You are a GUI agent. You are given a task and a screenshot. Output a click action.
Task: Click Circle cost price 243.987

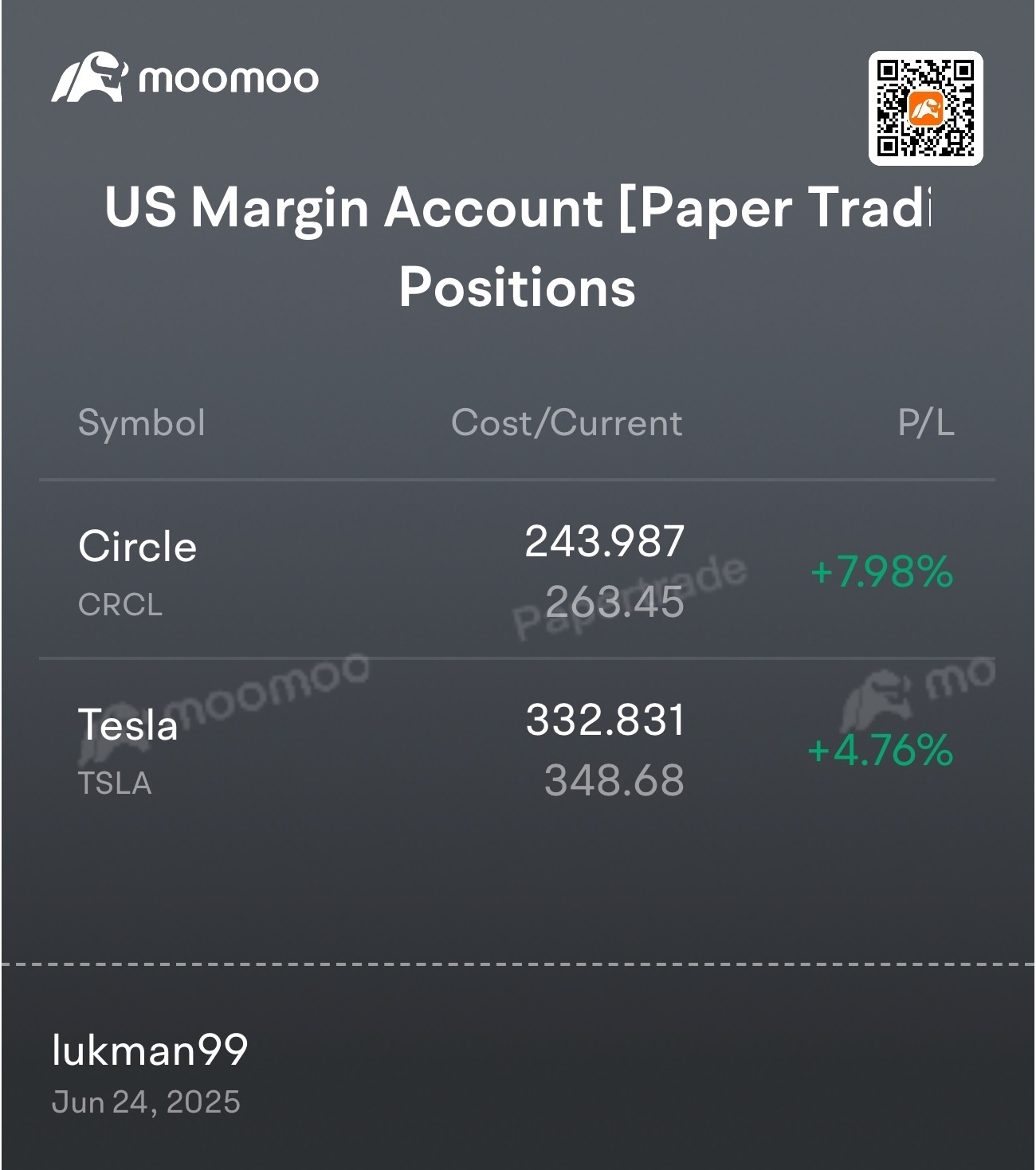coord(605,542)
